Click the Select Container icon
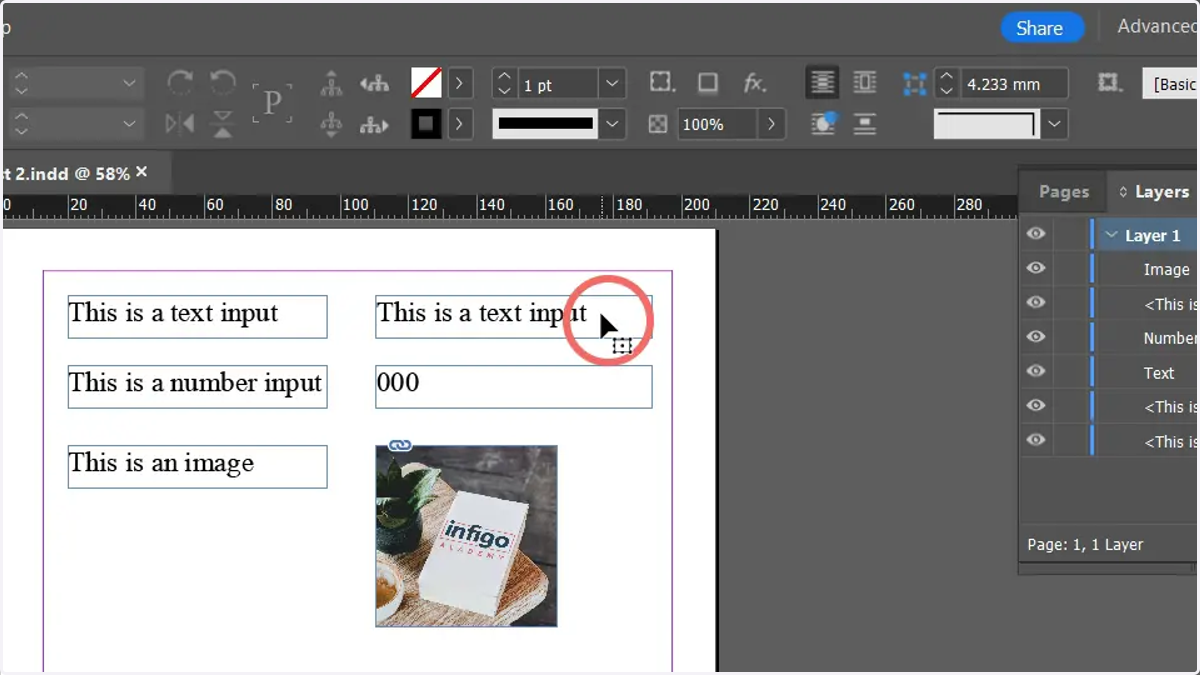This screenshot has height=675, width=1200. (331, 84)
